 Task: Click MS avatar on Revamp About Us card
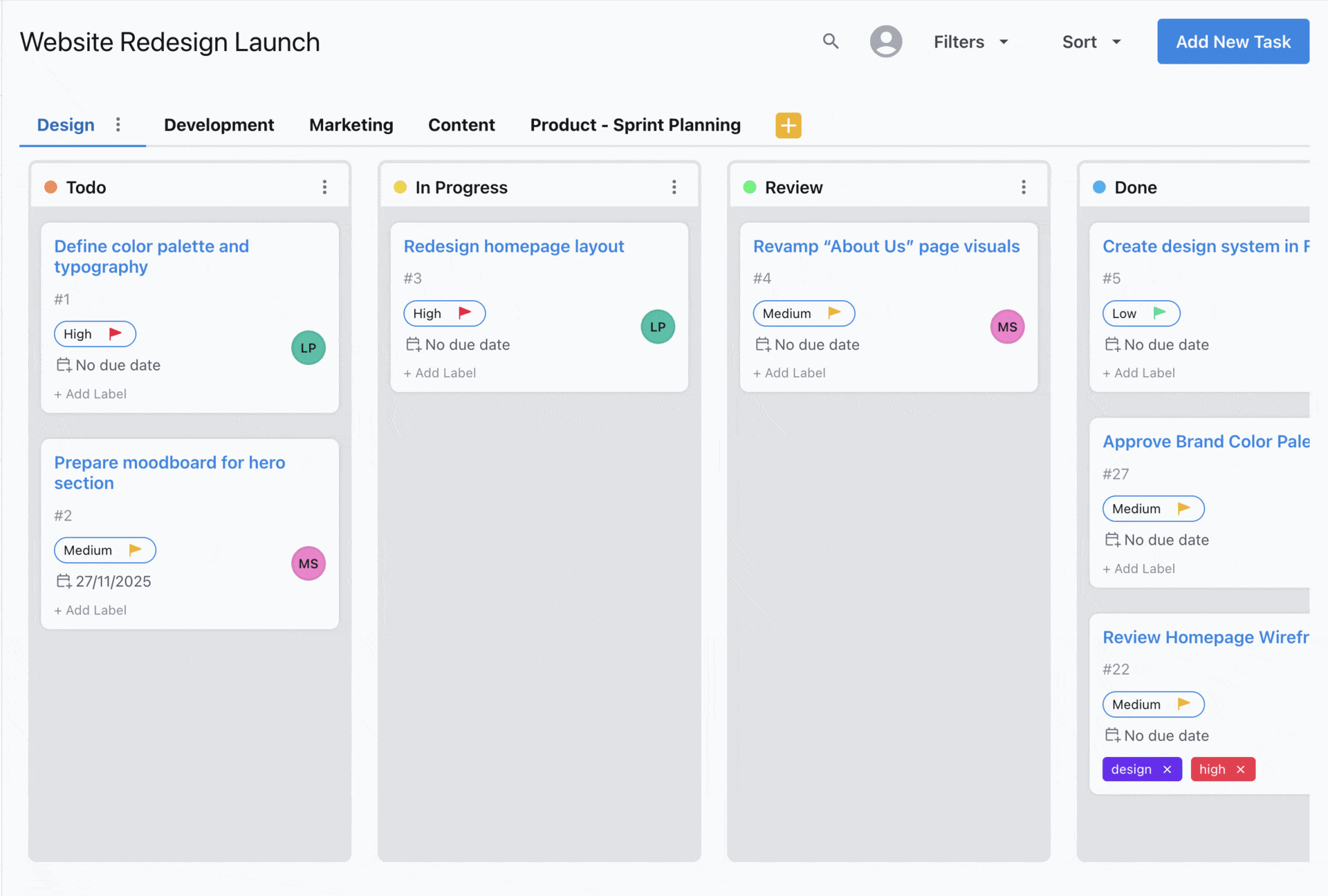coord(1007,326)
